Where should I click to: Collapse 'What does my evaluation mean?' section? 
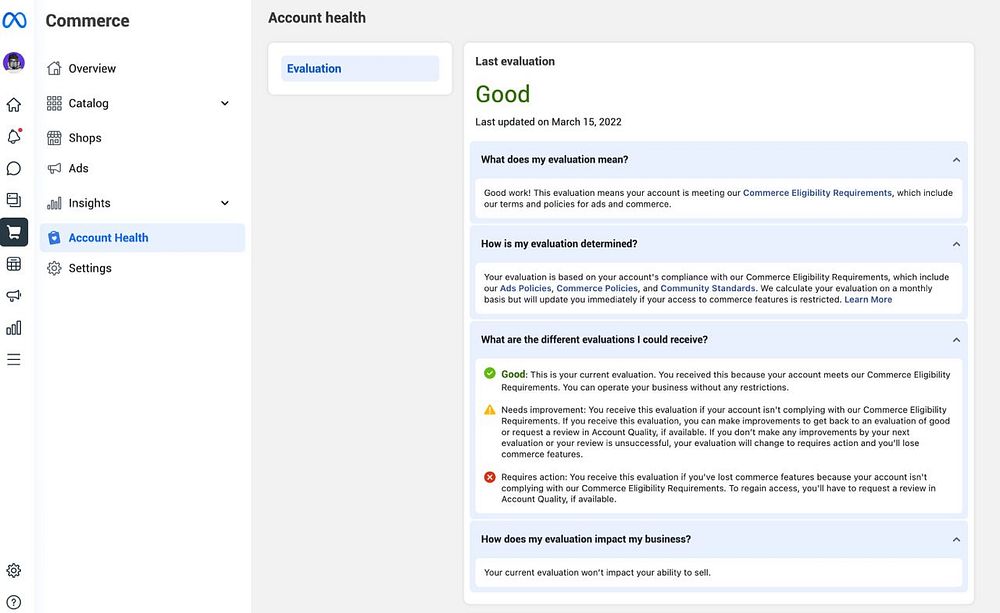pos(956,160)
